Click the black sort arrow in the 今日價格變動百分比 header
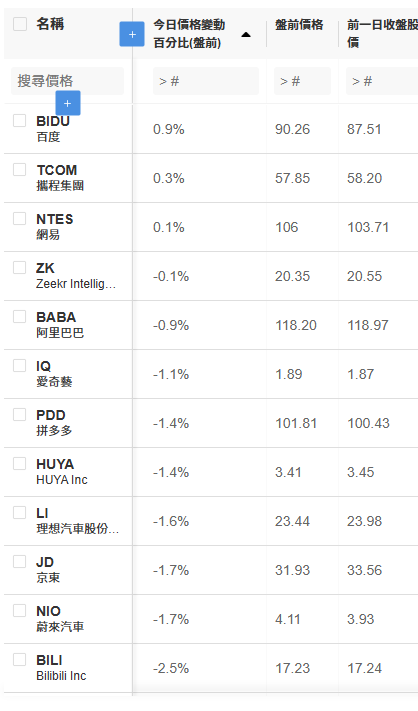The width and height of the screenshot is (418, 711). click(246, 35)
